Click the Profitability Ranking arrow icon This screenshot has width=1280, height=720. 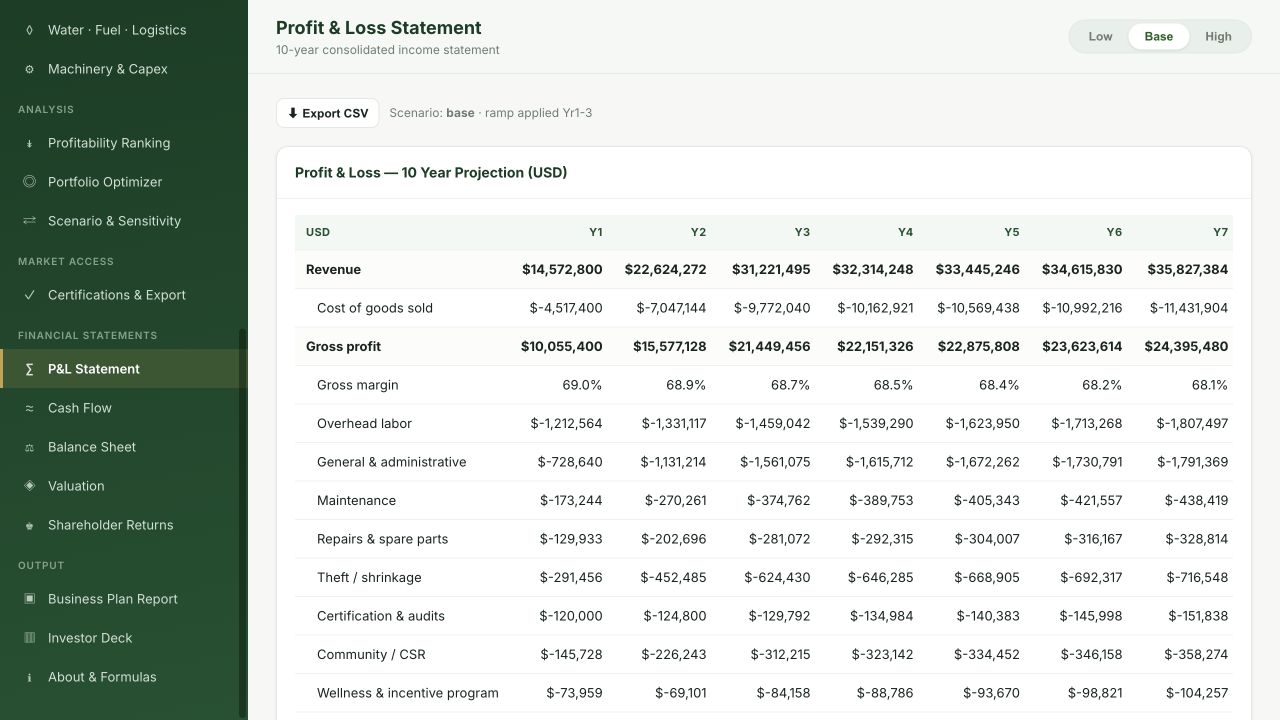click(29, 143)
